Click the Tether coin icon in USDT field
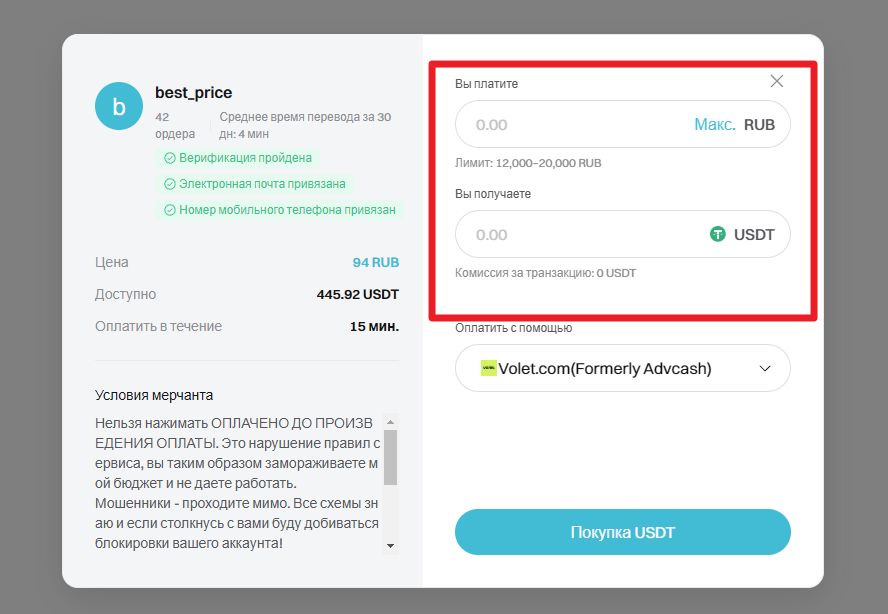This screenshot has width=888, height=614. click(718, 234)
